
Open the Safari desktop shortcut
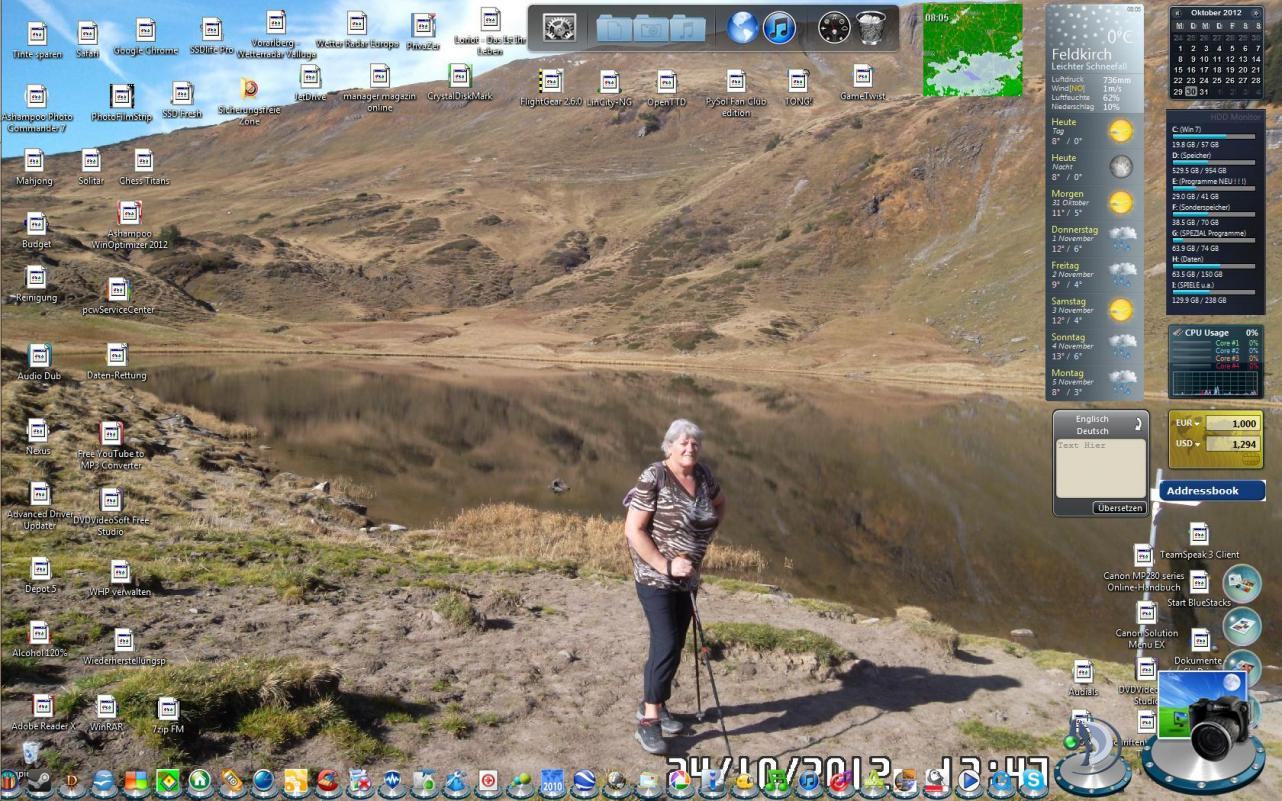(x=87, y=40)
